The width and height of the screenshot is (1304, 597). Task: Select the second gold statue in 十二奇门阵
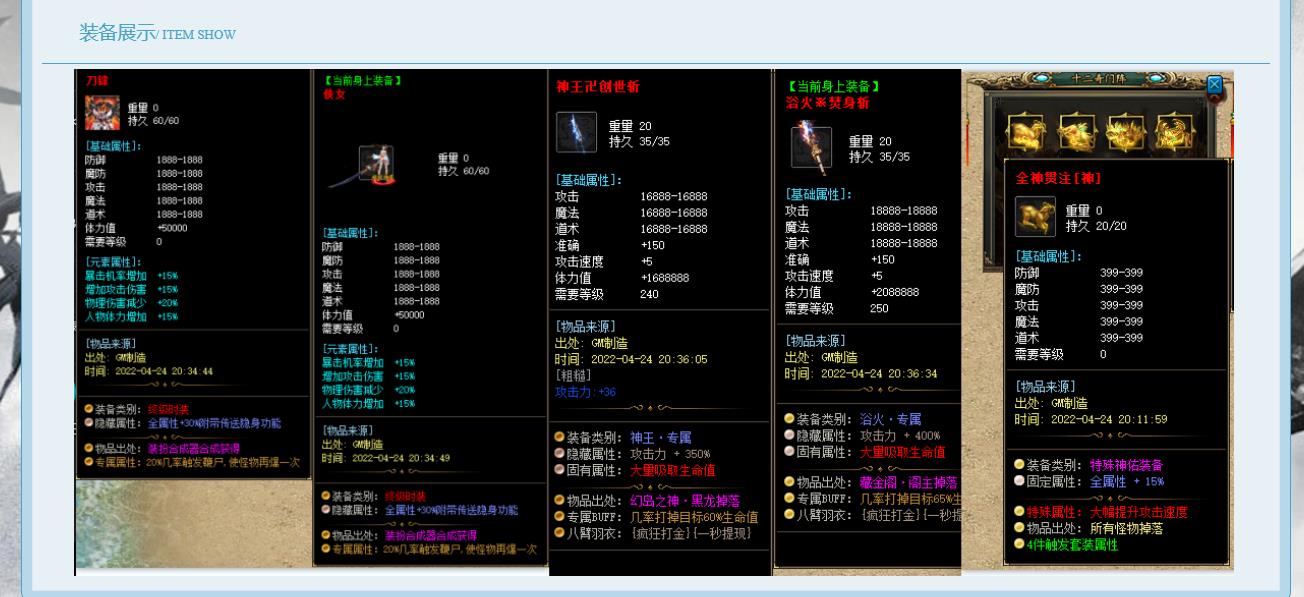tap(1077, 131)
